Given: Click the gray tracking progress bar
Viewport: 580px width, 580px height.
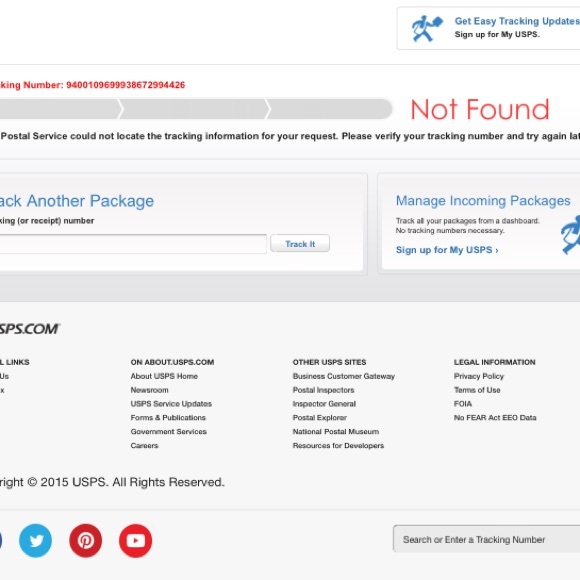Looking at the screenshot, I should pos(196,109).
